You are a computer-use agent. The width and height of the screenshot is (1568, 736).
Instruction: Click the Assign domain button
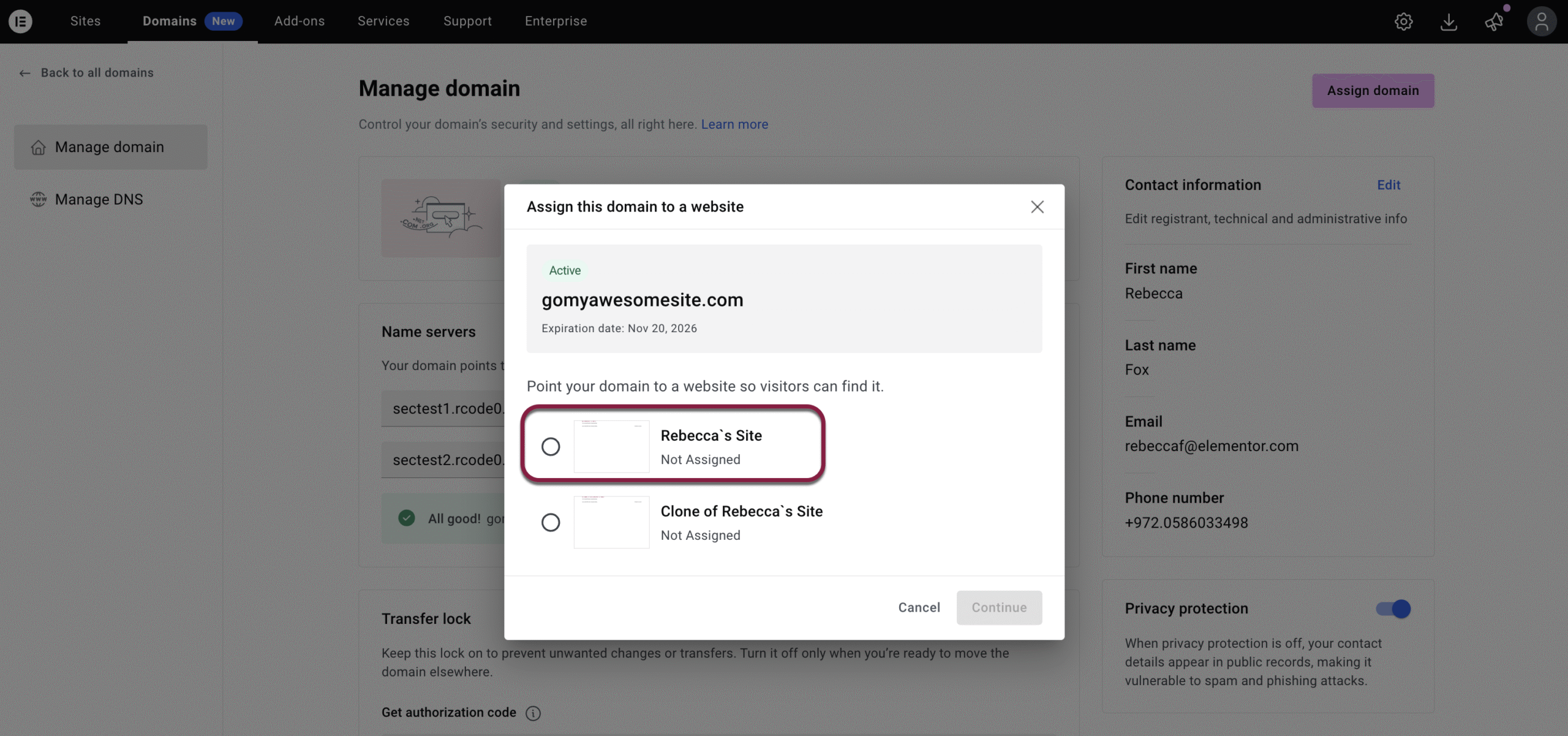tap(1373, 91)
